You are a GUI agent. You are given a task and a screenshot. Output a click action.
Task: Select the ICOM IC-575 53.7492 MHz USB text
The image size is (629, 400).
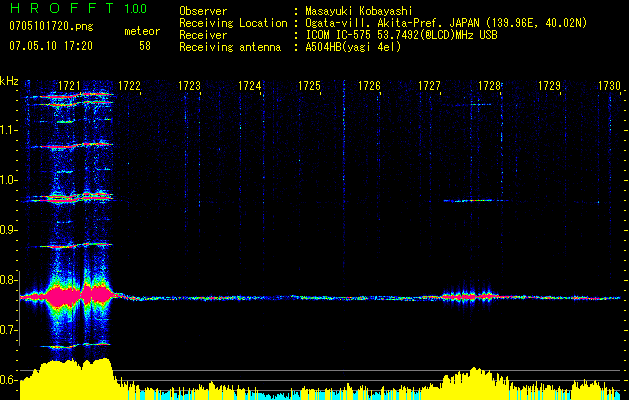[x=401, y=35]
